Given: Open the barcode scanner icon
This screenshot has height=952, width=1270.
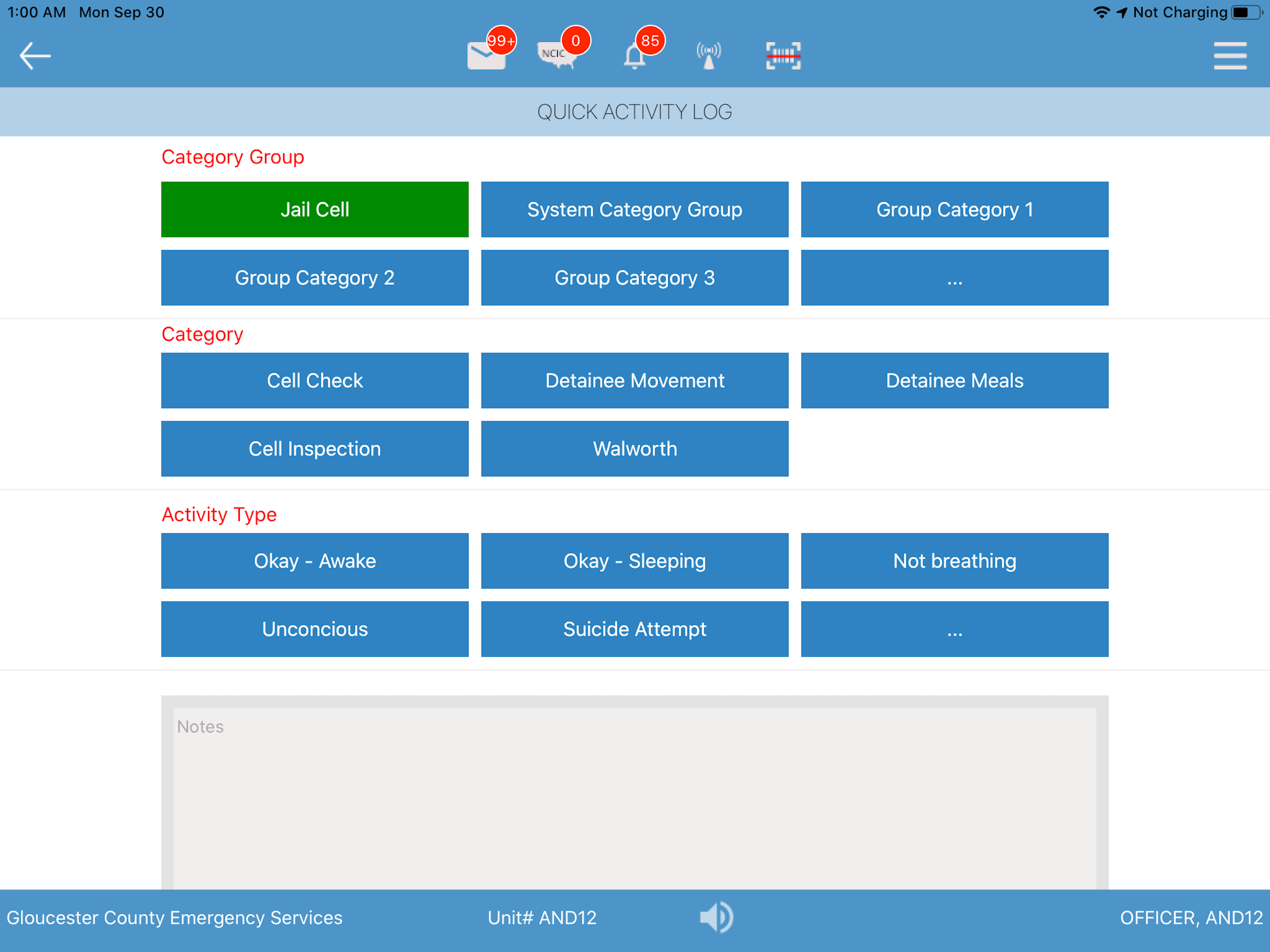Looking at the screenshot, I should [x=783, y=56].
